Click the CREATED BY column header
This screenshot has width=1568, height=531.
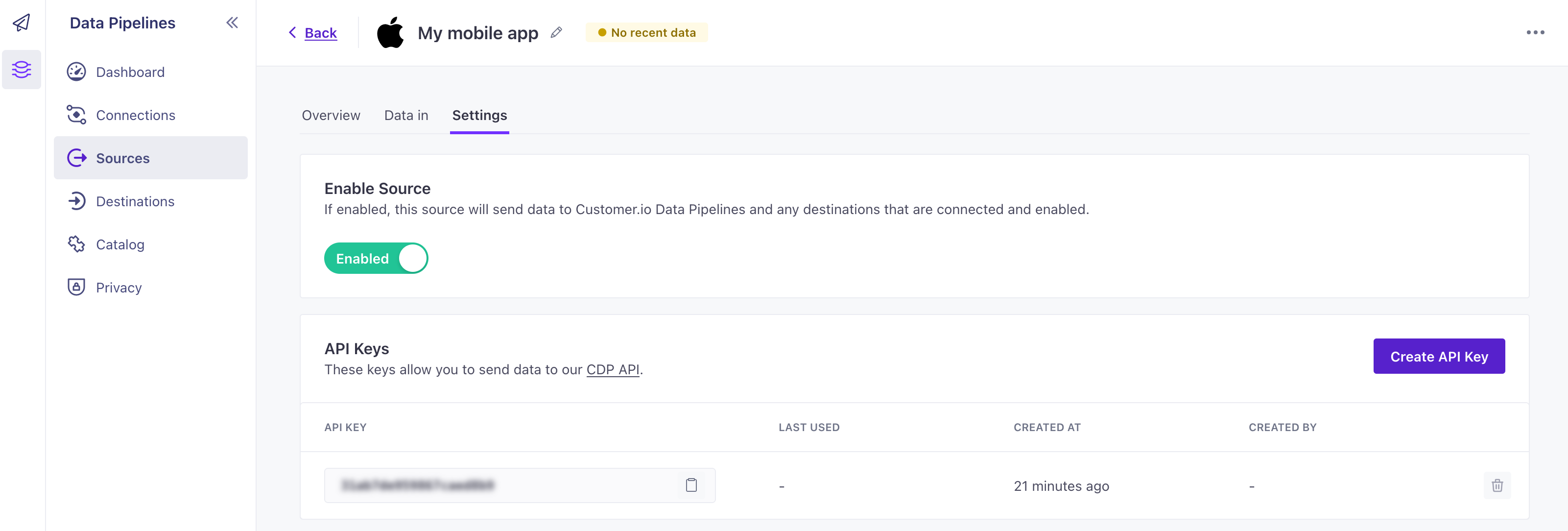click(x=1283, y=428)
